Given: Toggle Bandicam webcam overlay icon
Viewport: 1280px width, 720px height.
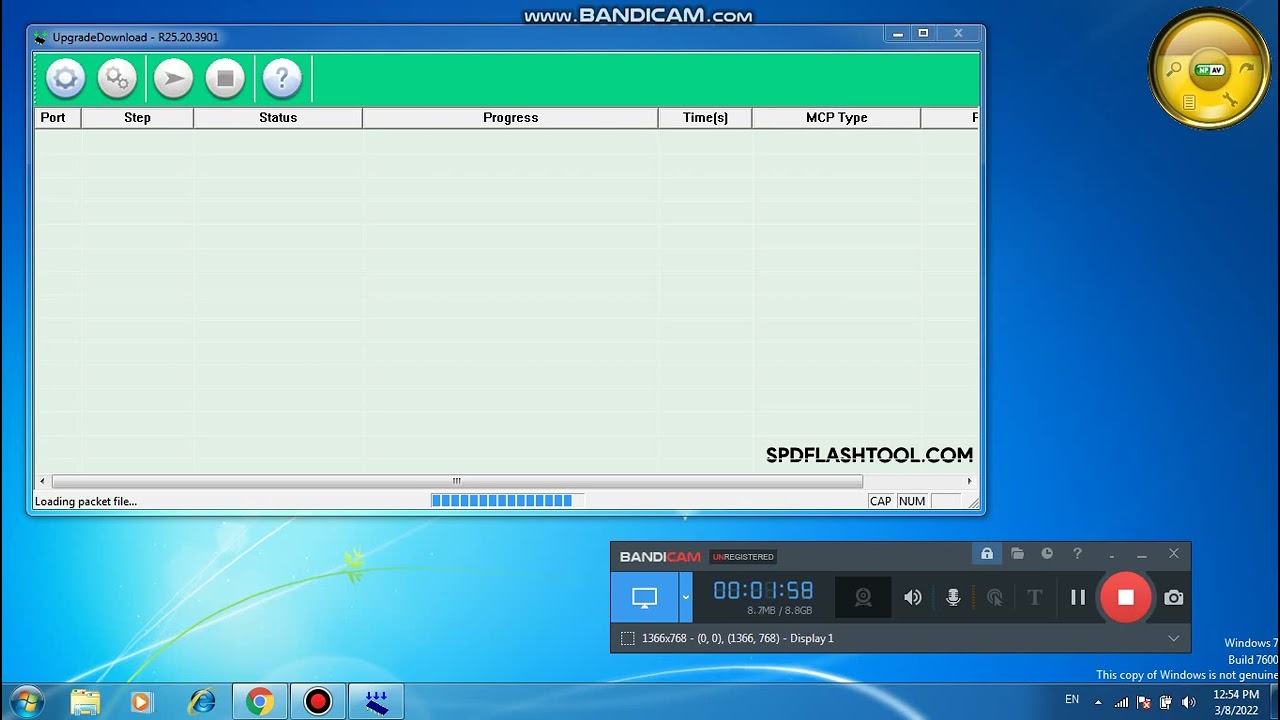Looking at the screenshot, I should coord(863,597).
